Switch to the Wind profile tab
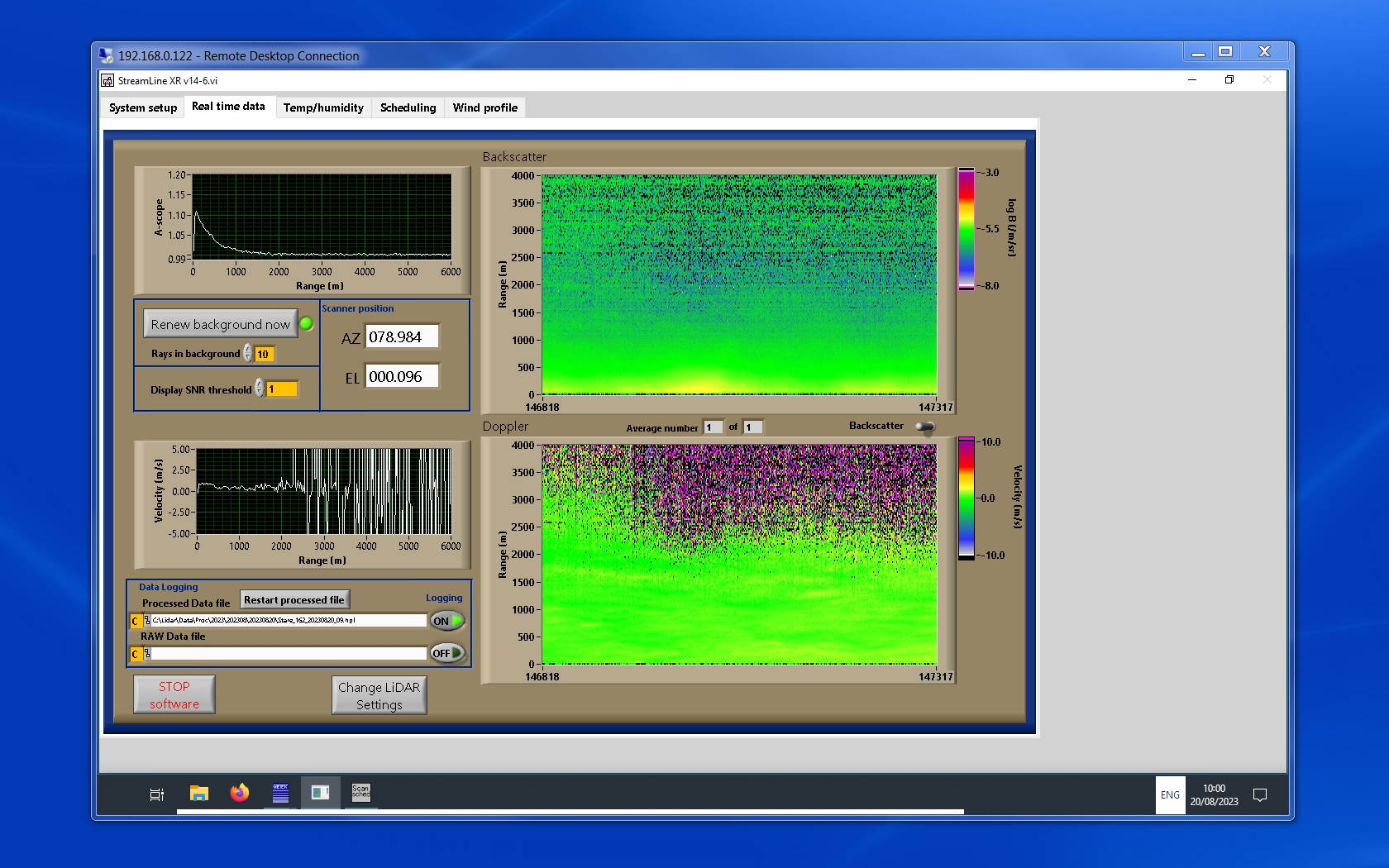Image resolution: width=1389 pixels, height=868 pixels. pyautogui.click(x=484, y=107)
